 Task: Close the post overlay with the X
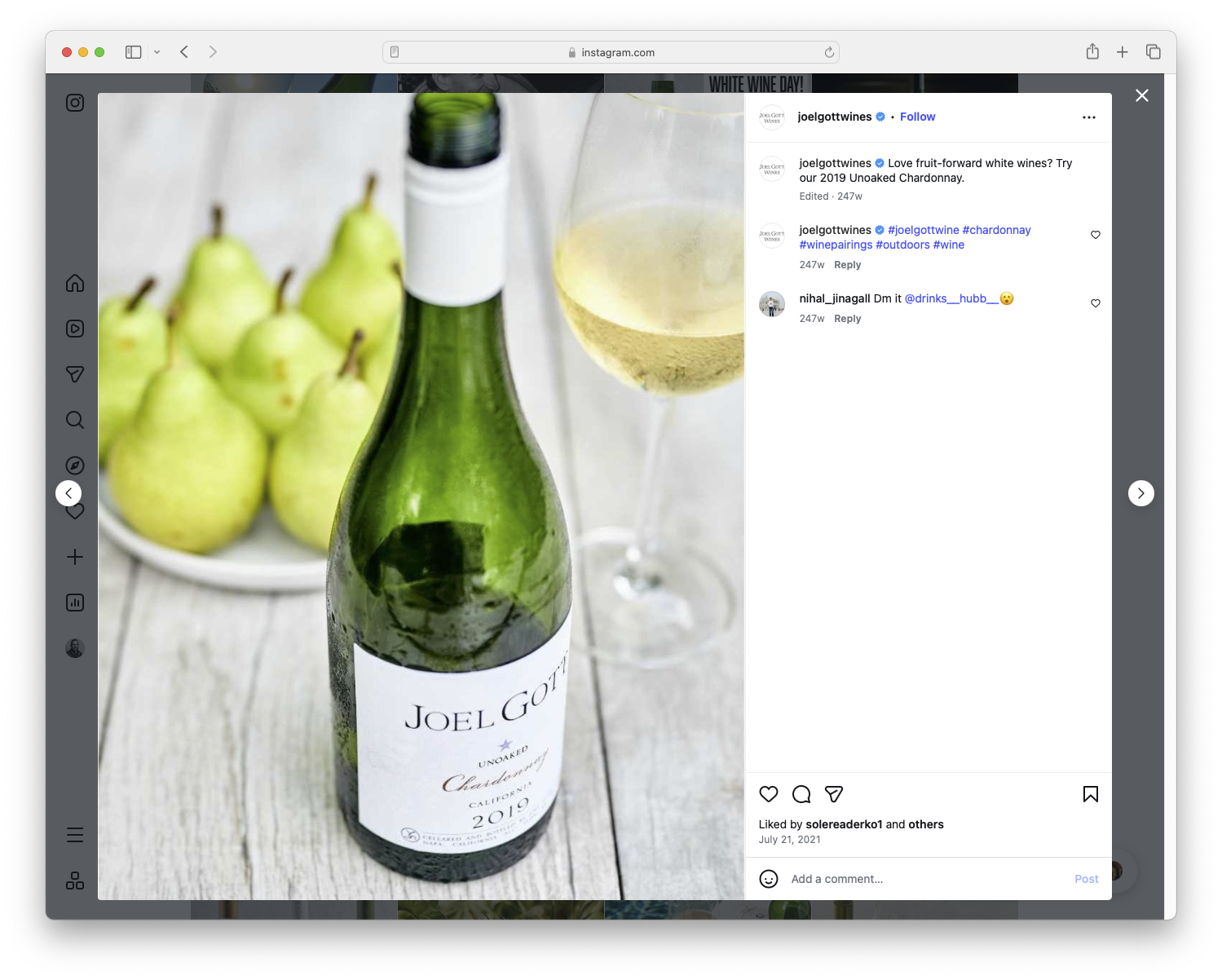(x=1142, y=95)
